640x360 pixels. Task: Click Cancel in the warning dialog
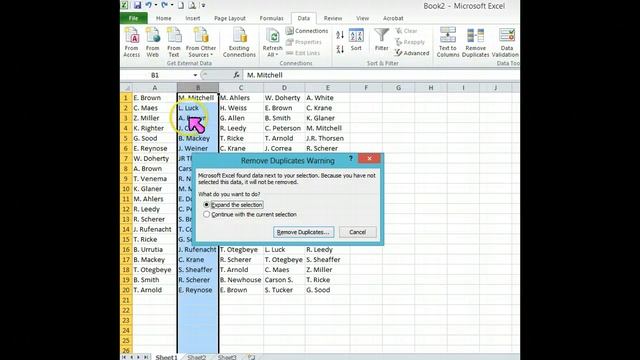[358, 232]
